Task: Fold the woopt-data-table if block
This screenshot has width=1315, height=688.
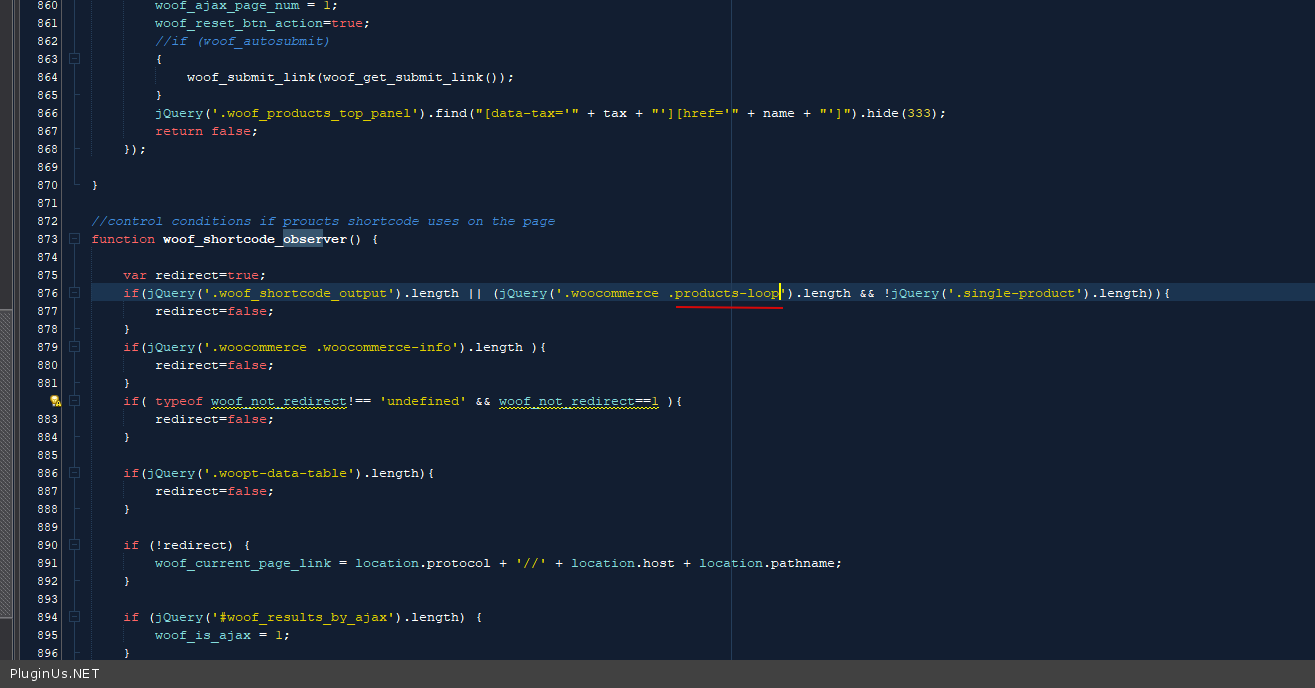Action: [74, 473]
